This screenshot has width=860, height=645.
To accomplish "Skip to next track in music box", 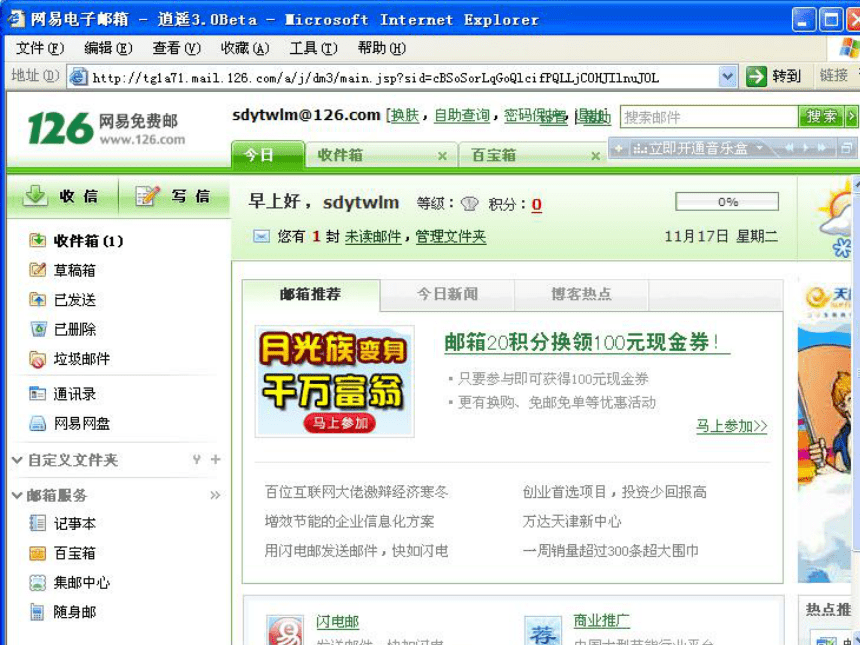I will point(822,148).
